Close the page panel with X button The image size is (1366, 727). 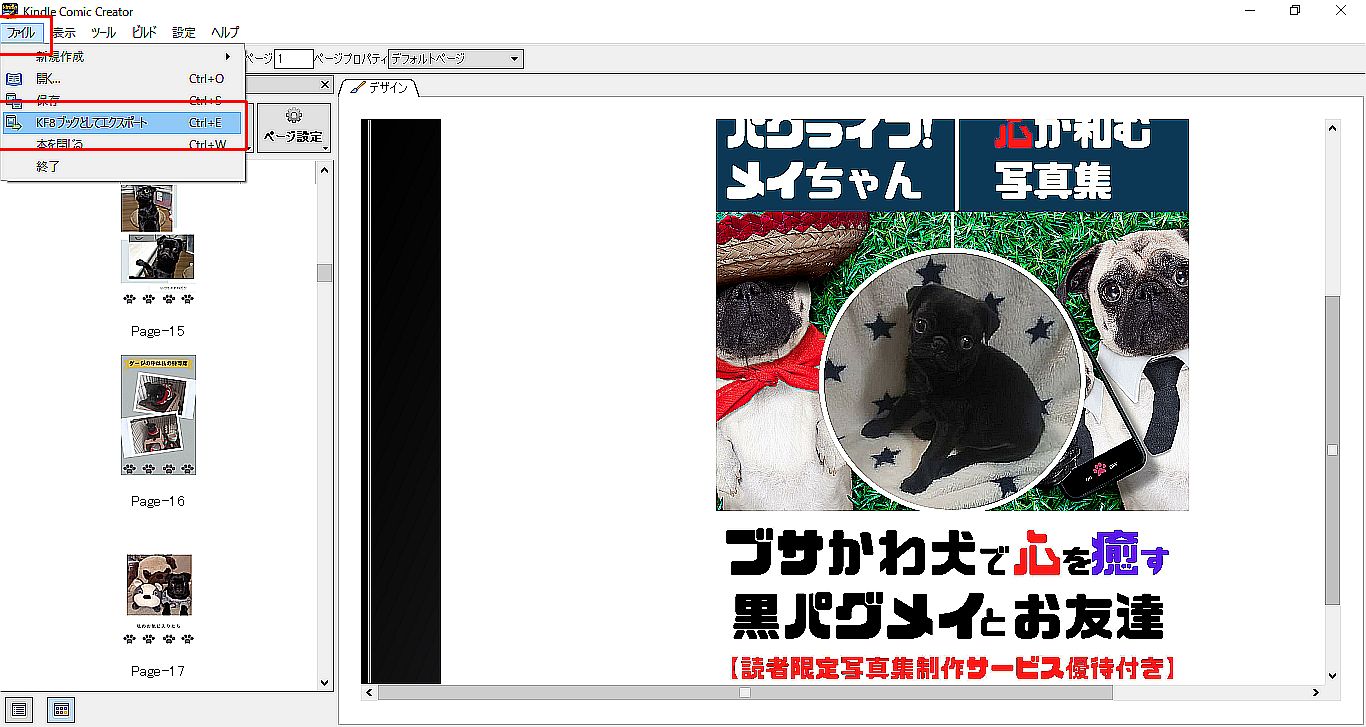coord(324,86)
